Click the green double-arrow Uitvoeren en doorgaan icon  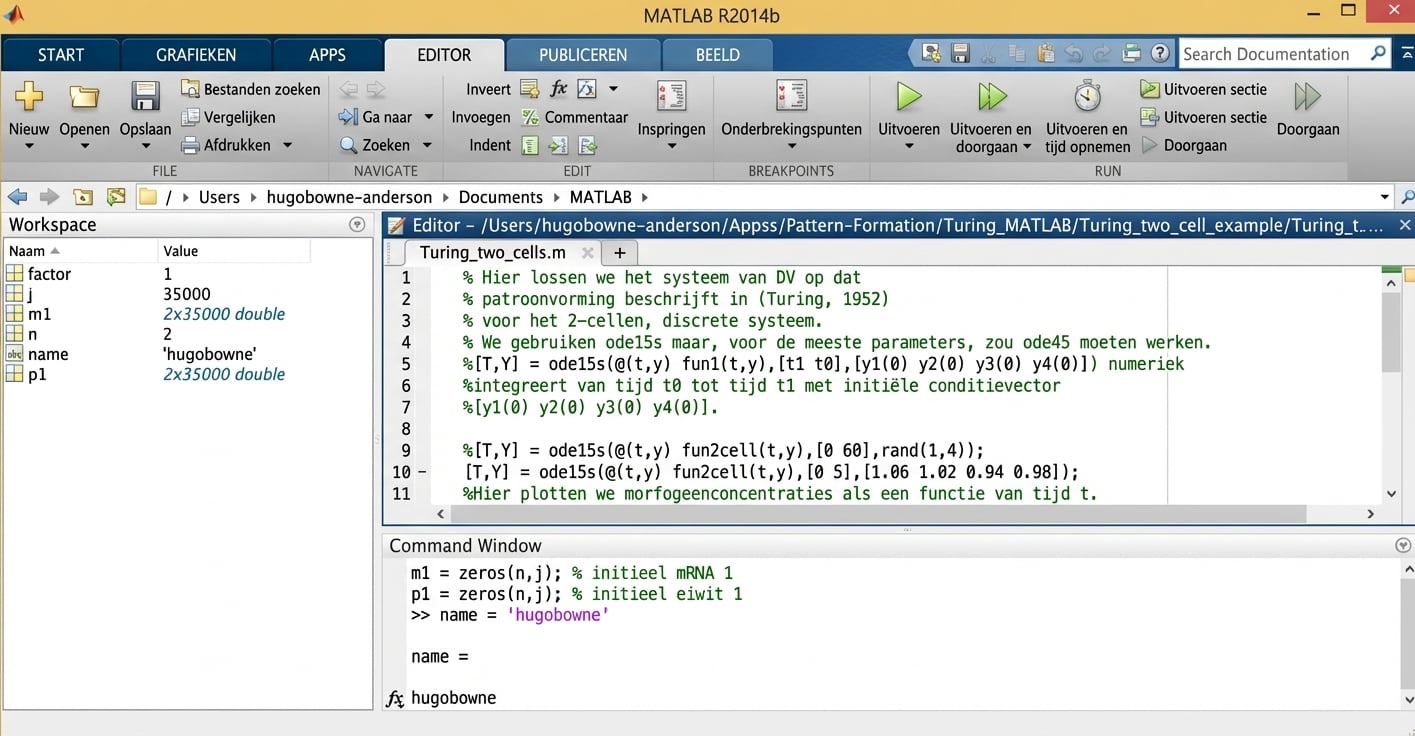[x=991, y=97]
